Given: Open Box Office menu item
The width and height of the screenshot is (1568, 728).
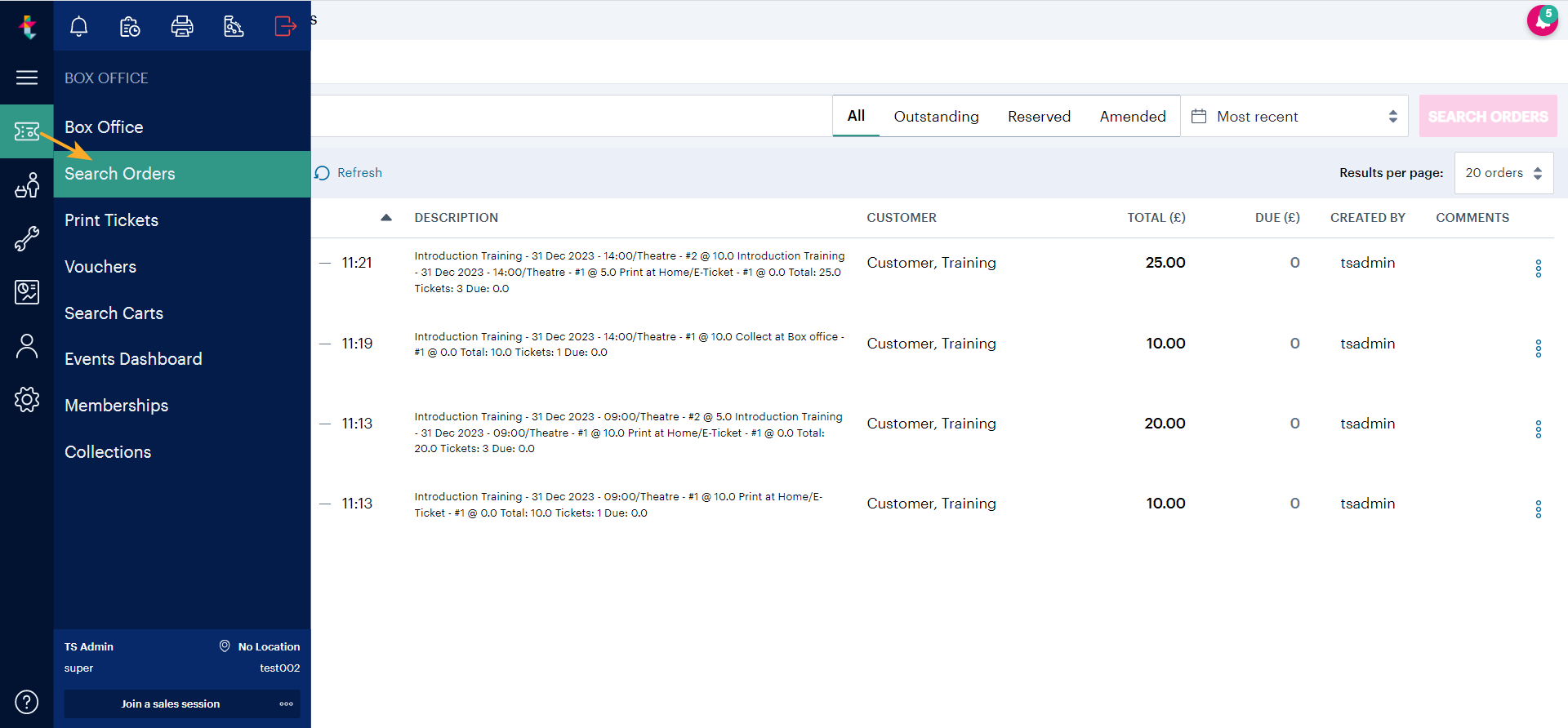Looking at the screenshot, I should click(182, 127).
